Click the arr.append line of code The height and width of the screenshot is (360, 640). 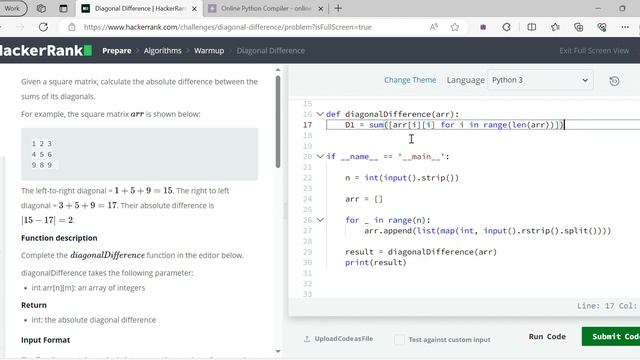coord(487,231)
